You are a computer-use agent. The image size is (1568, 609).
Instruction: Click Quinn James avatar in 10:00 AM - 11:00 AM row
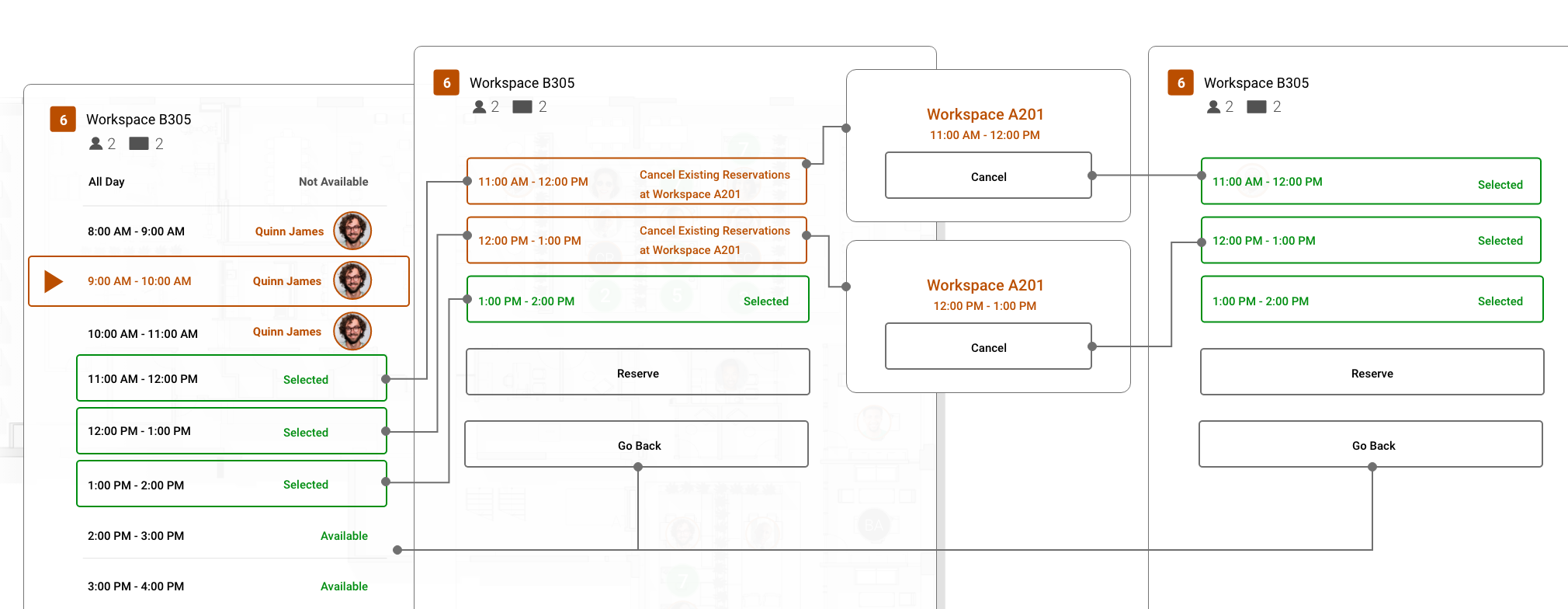pos(352,332)
